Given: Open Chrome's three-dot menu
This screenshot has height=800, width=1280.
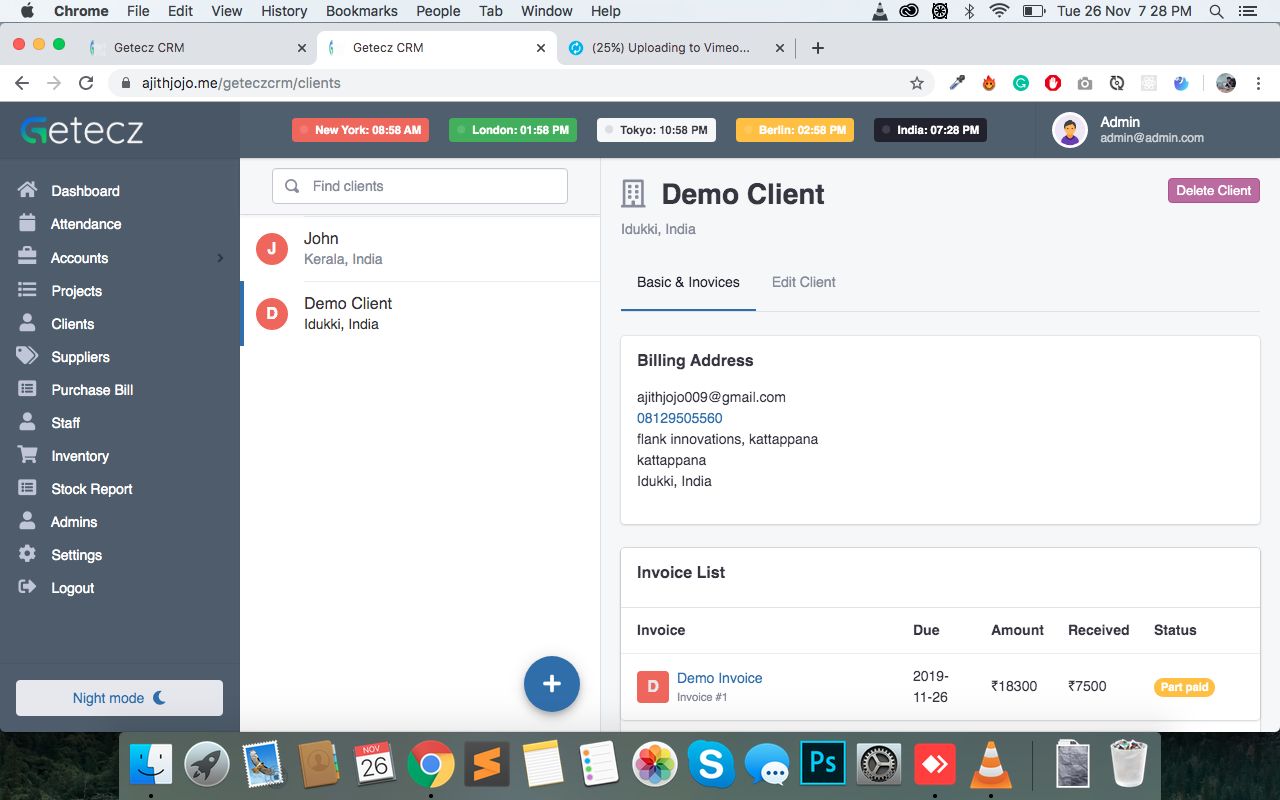Looking at the screenshot, I should (x=1258, y=83).
